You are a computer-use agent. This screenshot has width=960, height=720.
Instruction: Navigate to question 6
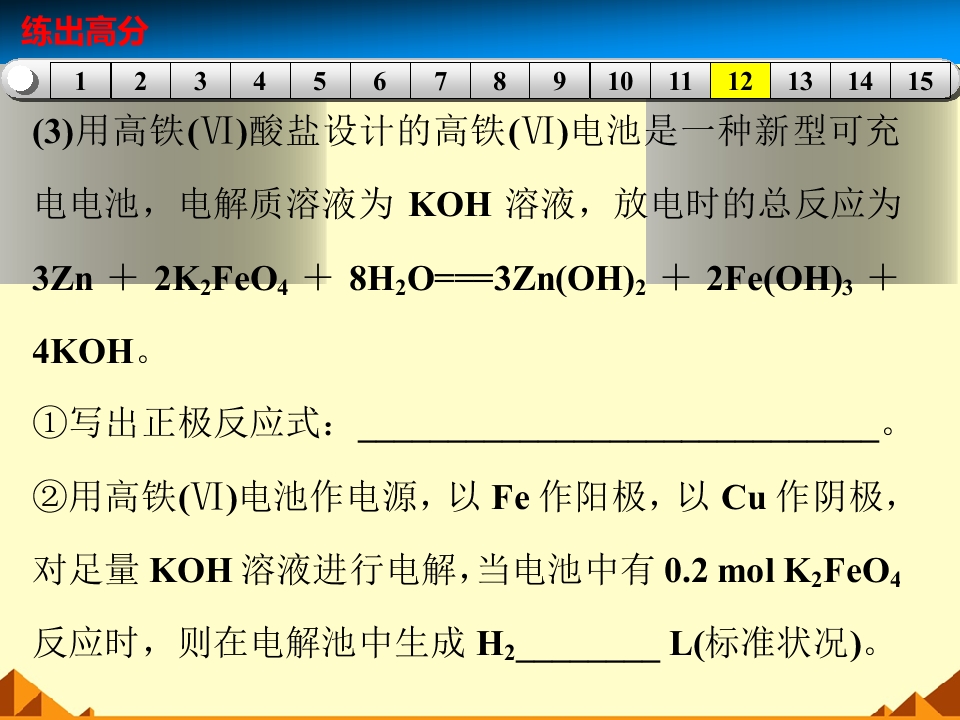click(380, 81)
